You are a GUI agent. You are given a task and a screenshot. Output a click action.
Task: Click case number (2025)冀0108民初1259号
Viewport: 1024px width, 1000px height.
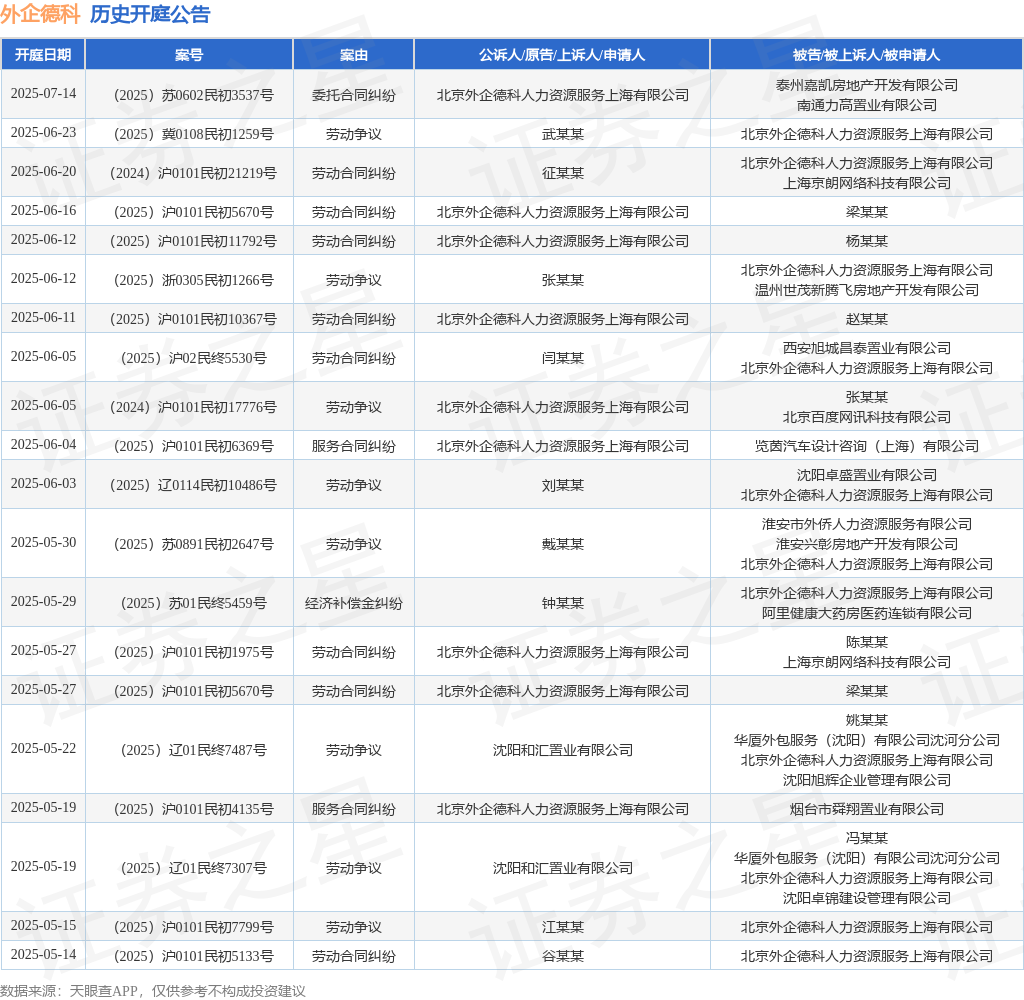pos(193,135)
